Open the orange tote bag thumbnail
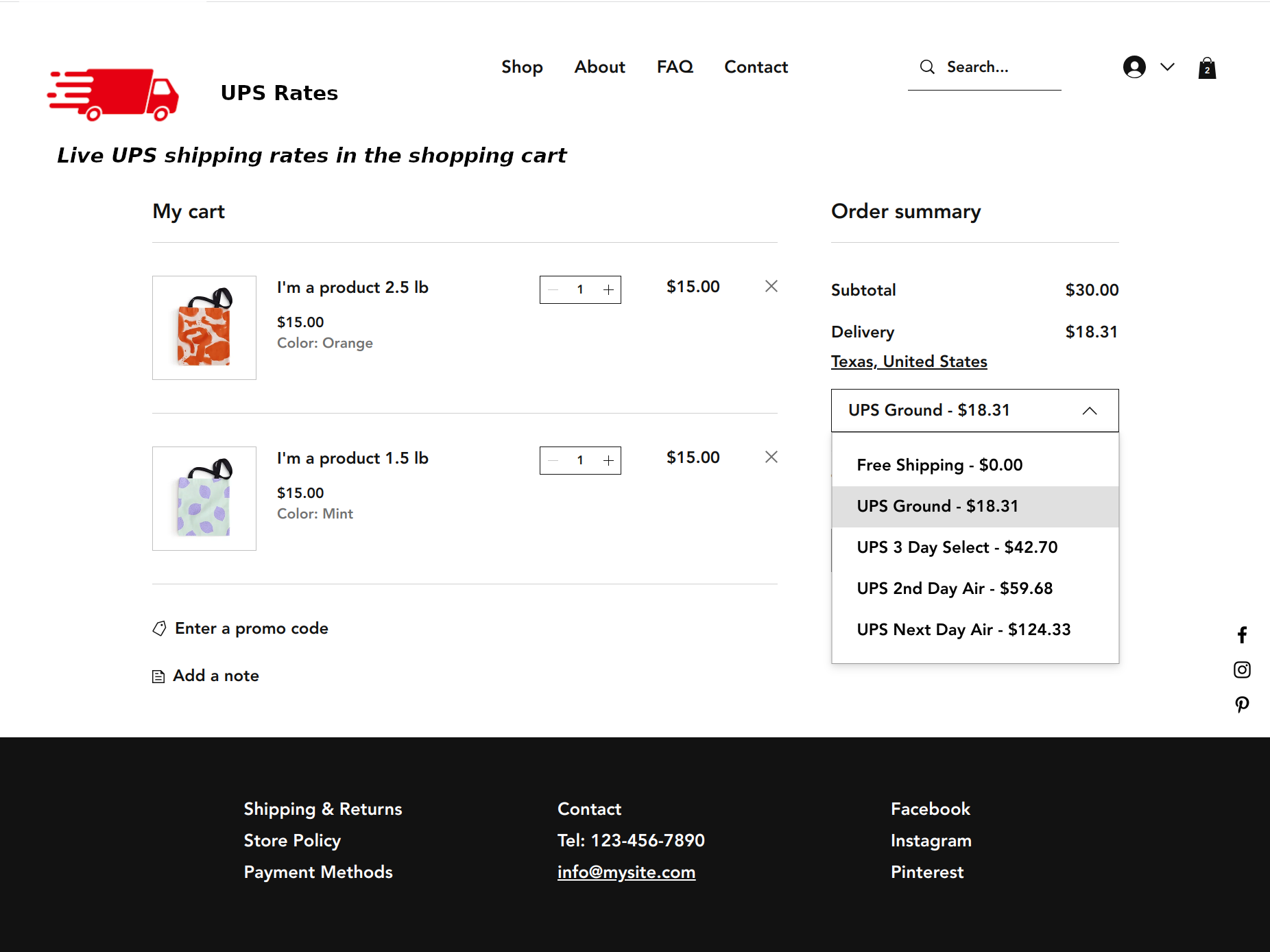1270x952 pixels. coord(204,328)
